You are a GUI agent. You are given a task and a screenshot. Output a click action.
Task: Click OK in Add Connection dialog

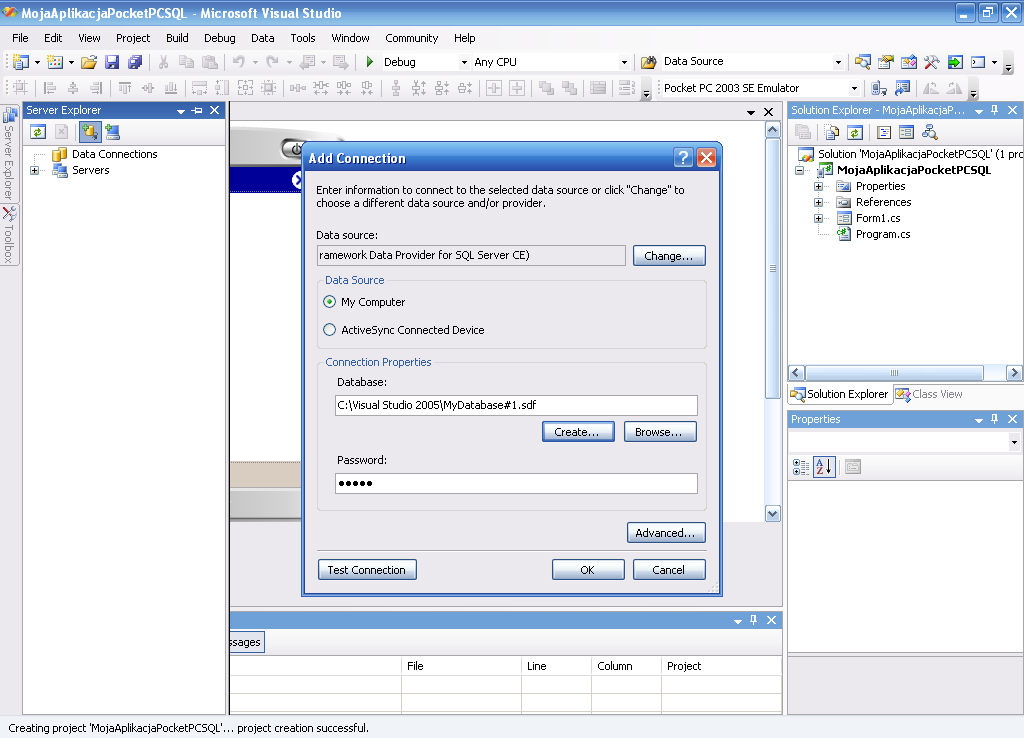(x=588, y=570)
